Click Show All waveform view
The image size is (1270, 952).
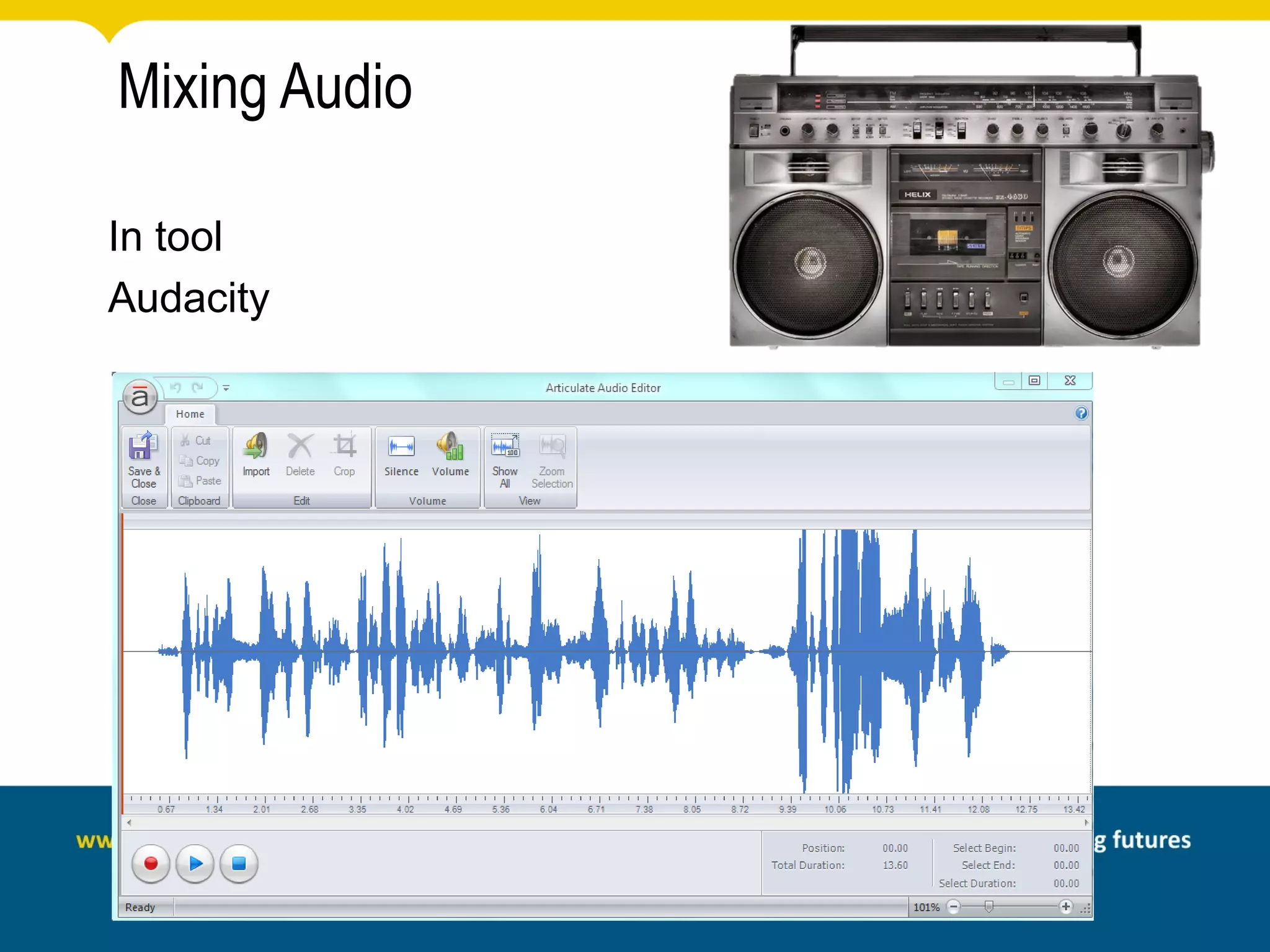(505, 461)
